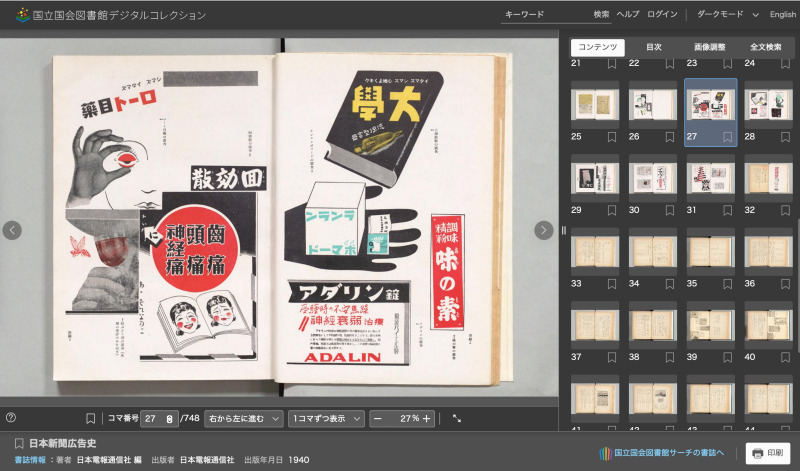Viewport: 800px width, 471px height.
Task: Toggle bookmark for thumbnail 31
Action: click(728, 210)
